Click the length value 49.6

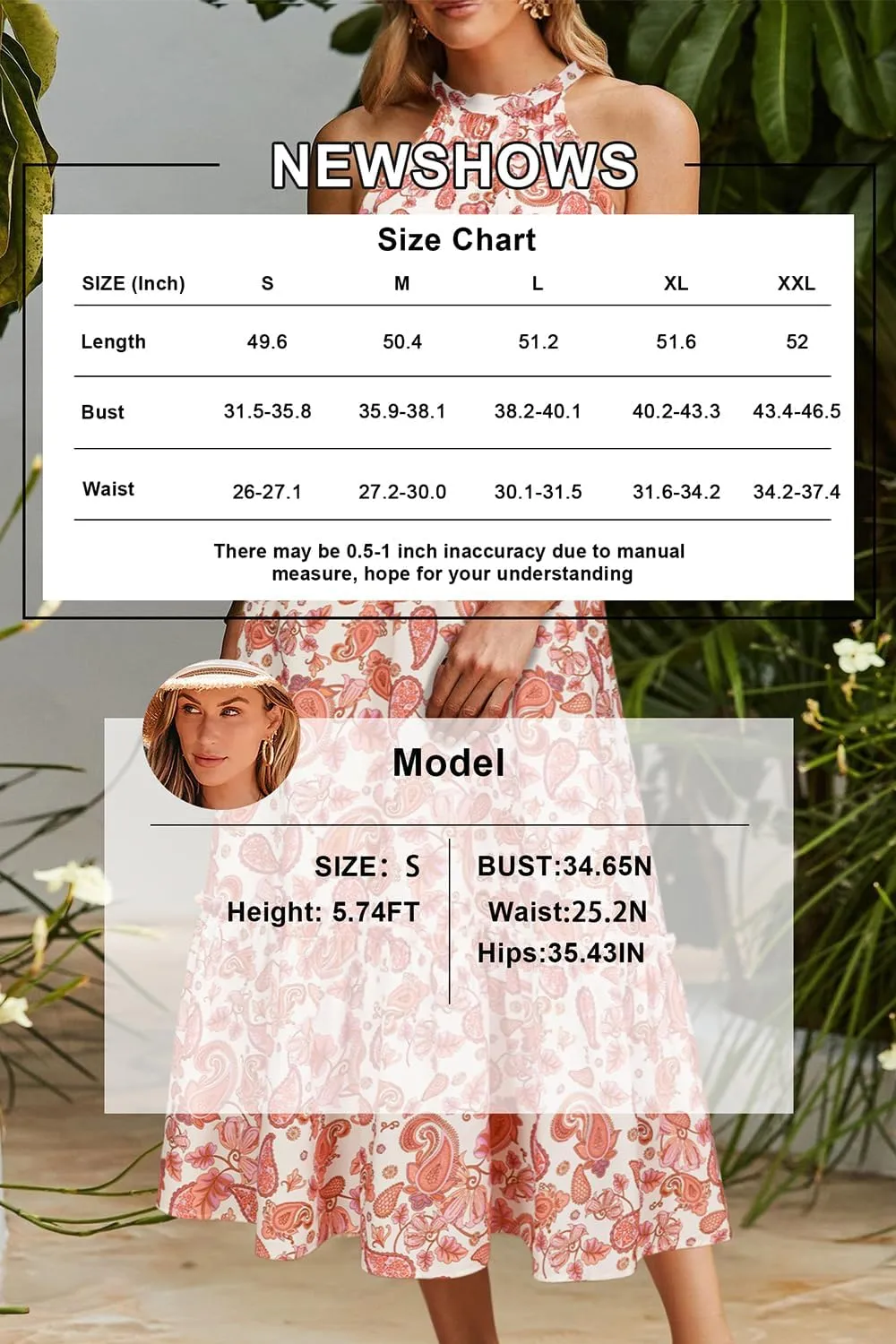coord(267,341)
